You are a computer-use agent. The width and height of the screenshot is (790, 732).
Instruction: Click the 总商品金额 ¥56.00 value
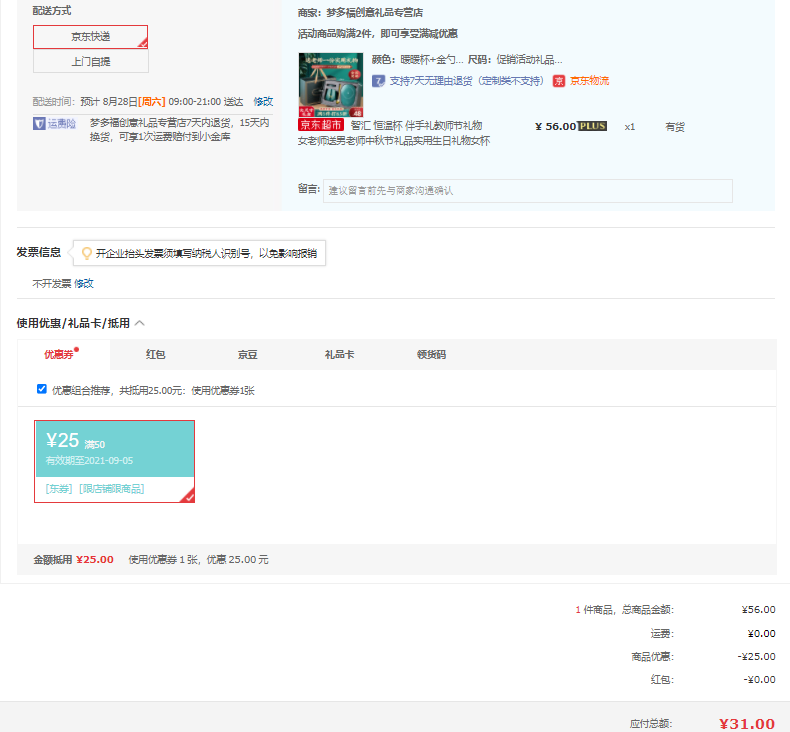coord(758,610)
